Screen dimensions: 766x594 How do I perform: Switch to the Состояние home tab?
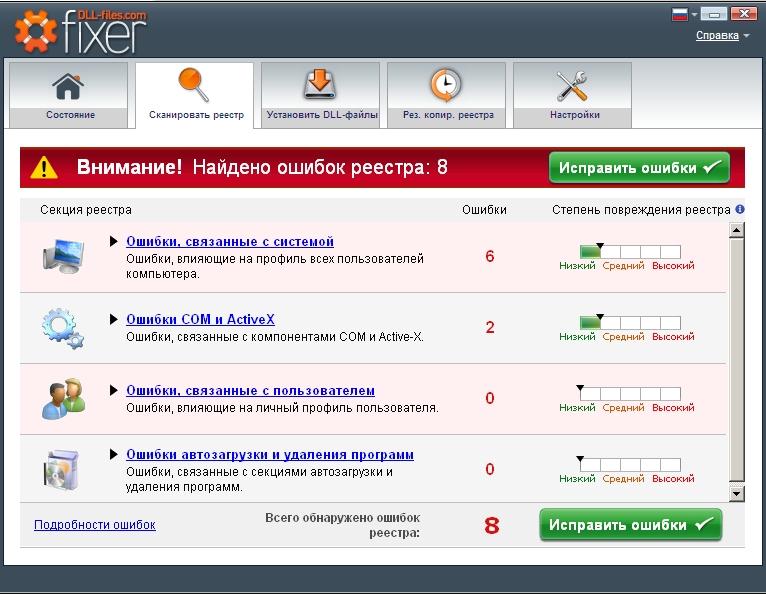[x=70, y=96]
